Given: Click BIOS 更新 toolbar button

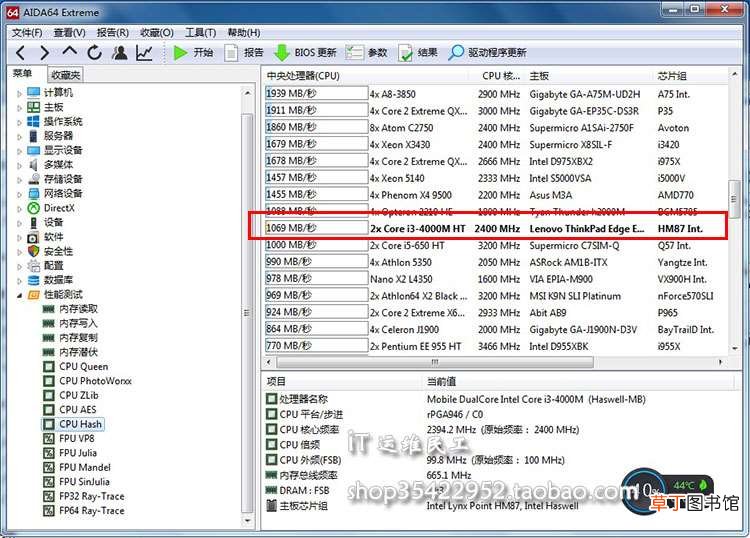Looking at the screenshot, I should pyautogui.click(x=305, y=53).
